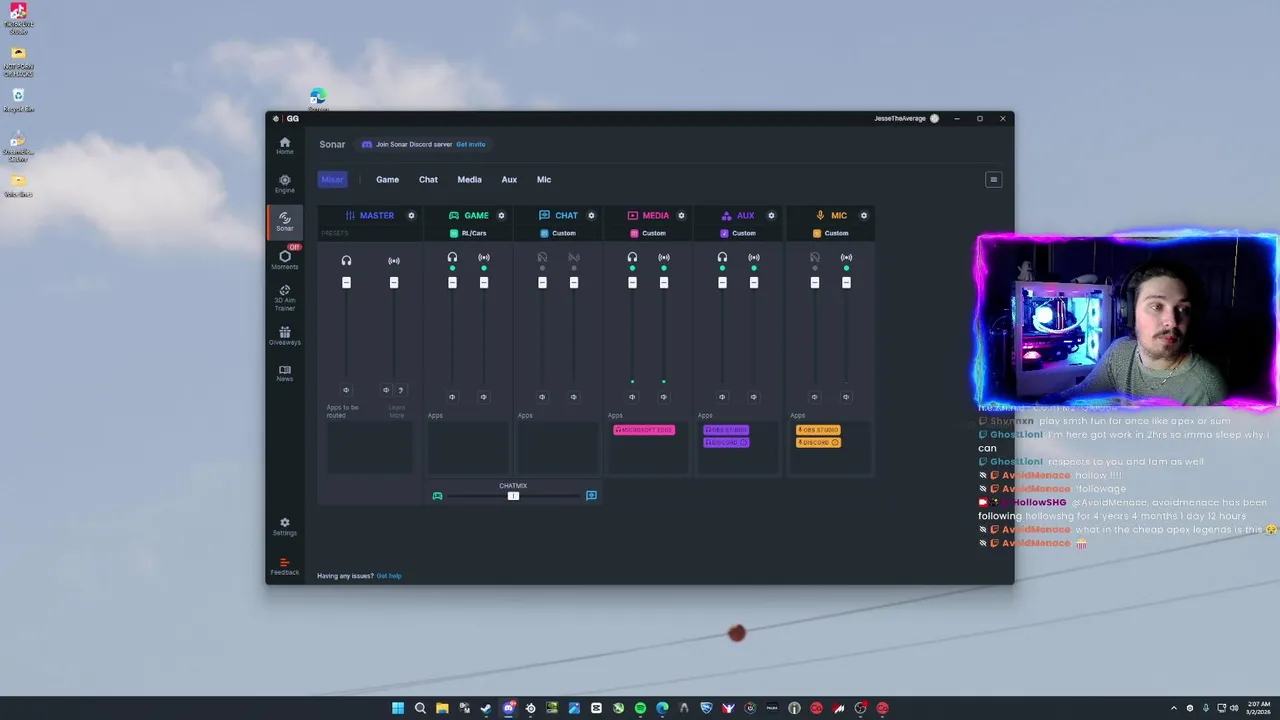
Task: Click the Discord chip in Mic apps
Action: [818, 442]
